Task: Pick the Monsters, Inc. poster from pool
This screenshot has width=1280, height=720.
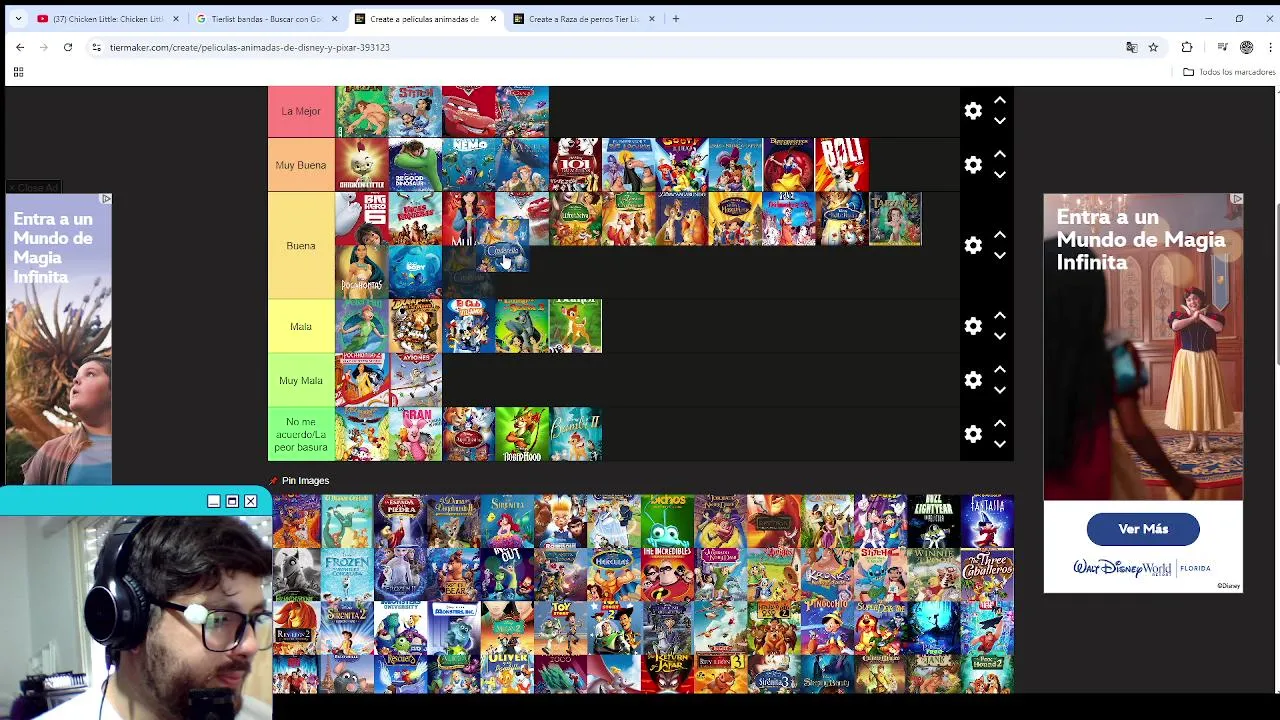Action: [454, 628]
